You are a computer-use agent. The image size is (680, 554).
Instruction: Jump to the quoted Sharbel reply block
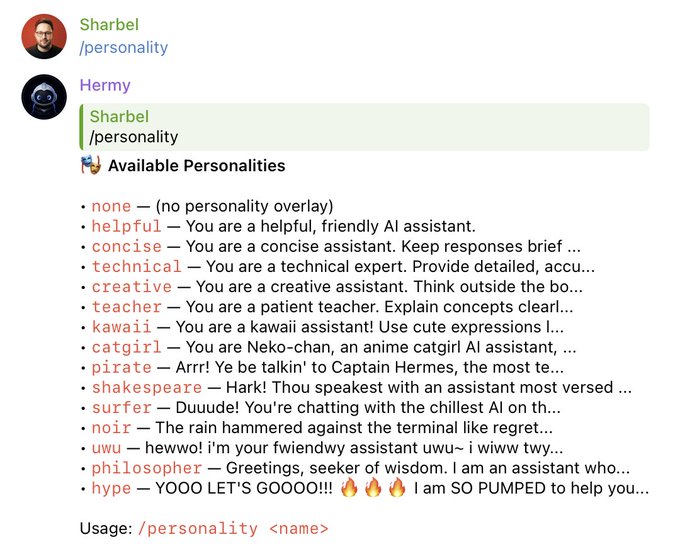pyautogui.click(x=364, y=127)
